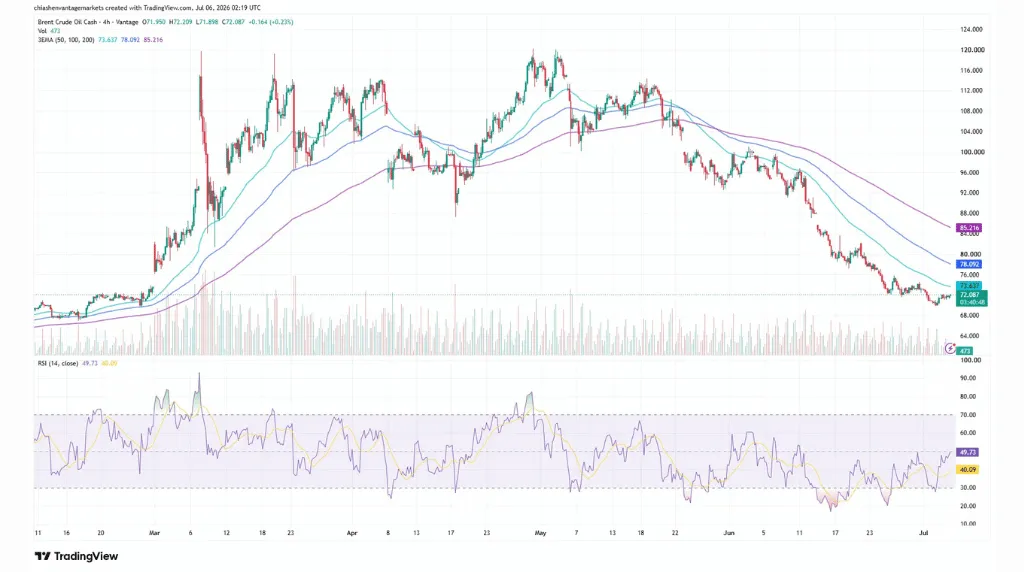Image resolution: width=1024 pixels, height=572 pixels.
Task: Click the green 72.087 current price label
Action: tap(972, 298)
